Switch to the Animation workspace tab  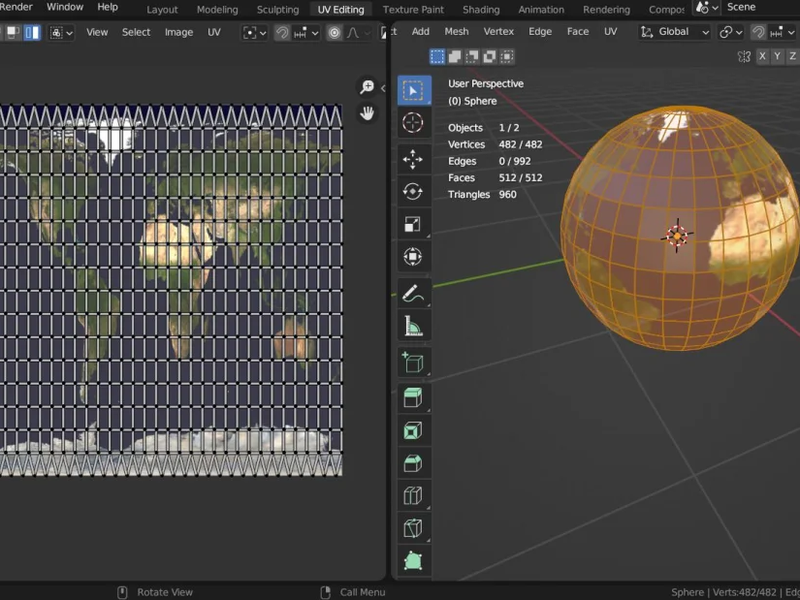(541, 9)
